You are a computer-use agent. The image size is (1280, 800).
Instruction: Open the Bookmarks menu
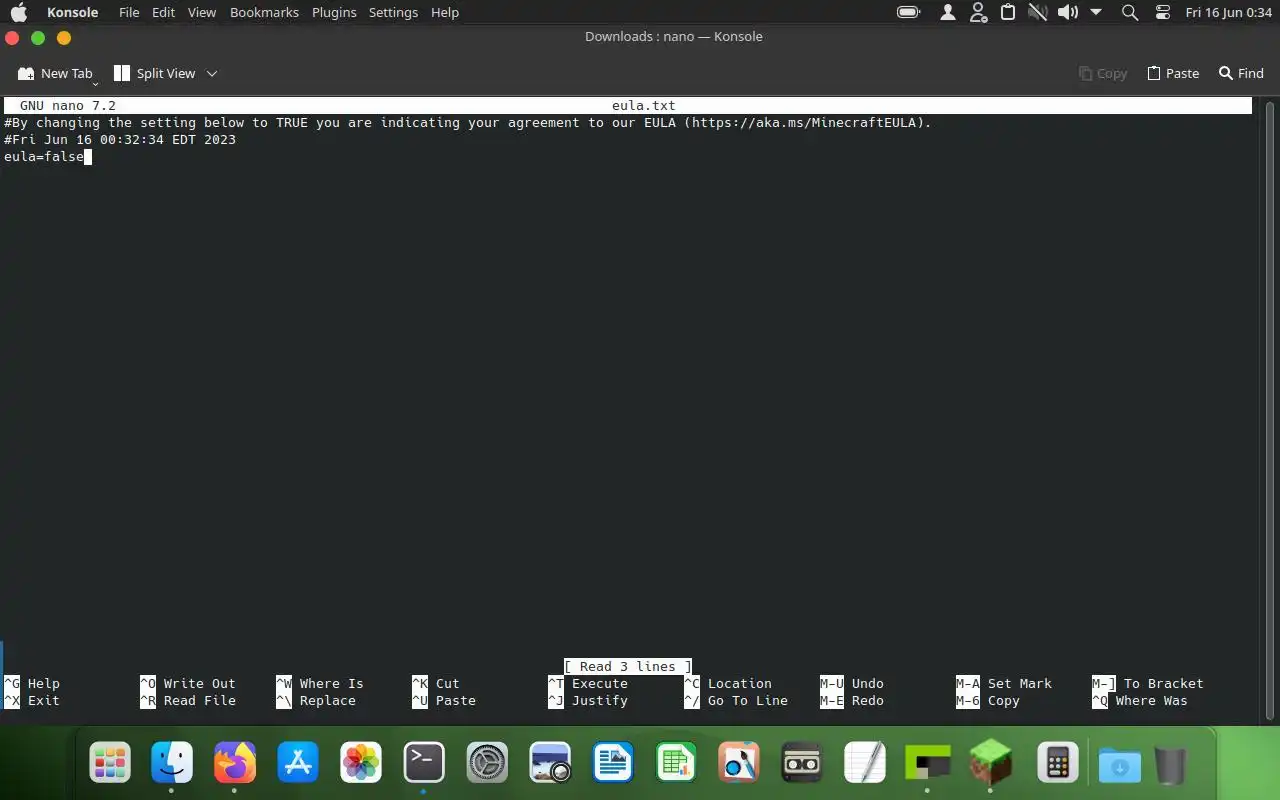click(x=264, y=12)
